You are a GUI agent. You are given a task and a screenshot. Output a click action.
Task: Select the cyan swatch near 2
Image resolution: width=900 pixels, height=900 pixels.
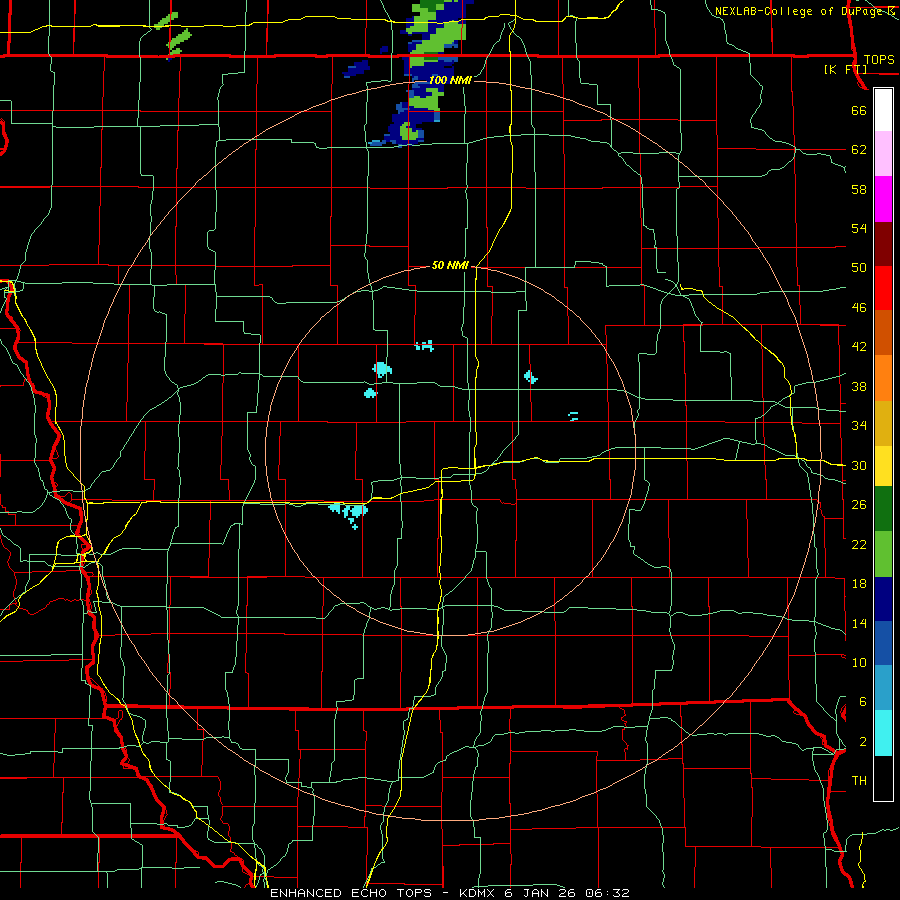[x=883, y=733]
